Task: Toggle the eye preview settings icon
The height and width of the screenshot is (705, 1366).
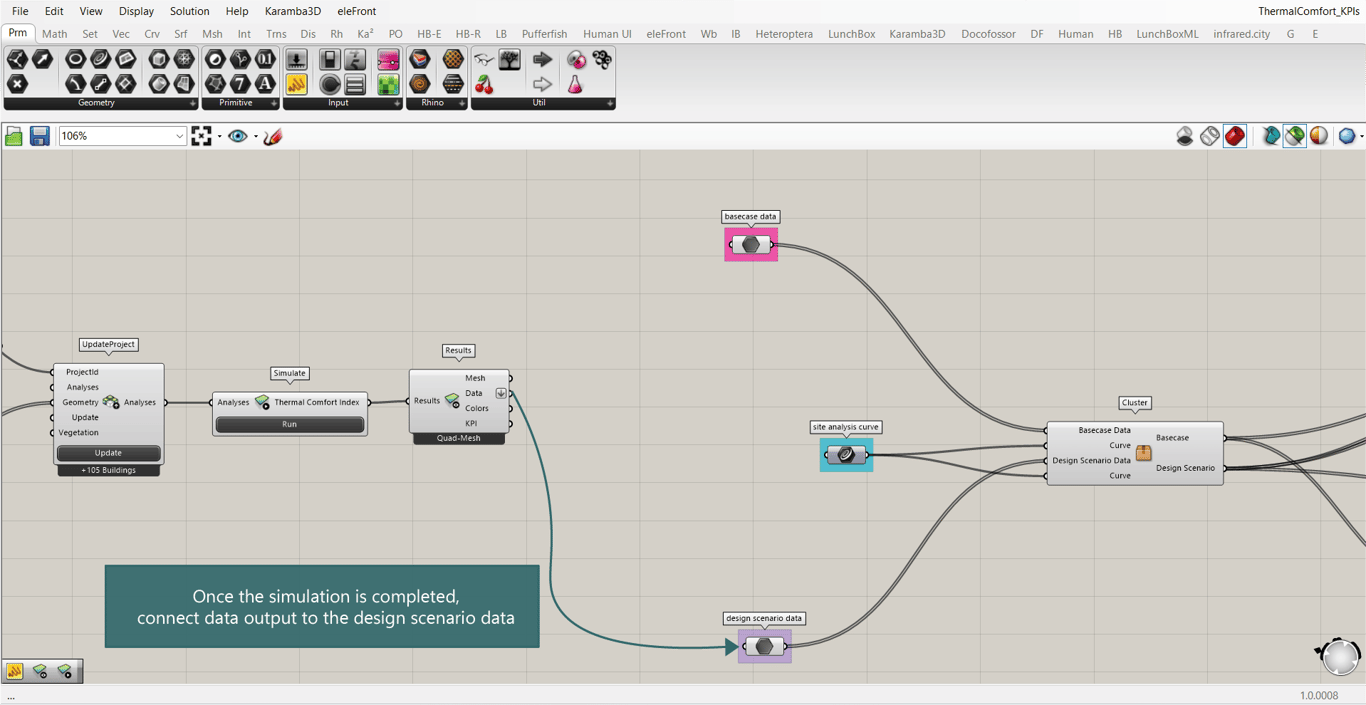Action: [237, 136]
